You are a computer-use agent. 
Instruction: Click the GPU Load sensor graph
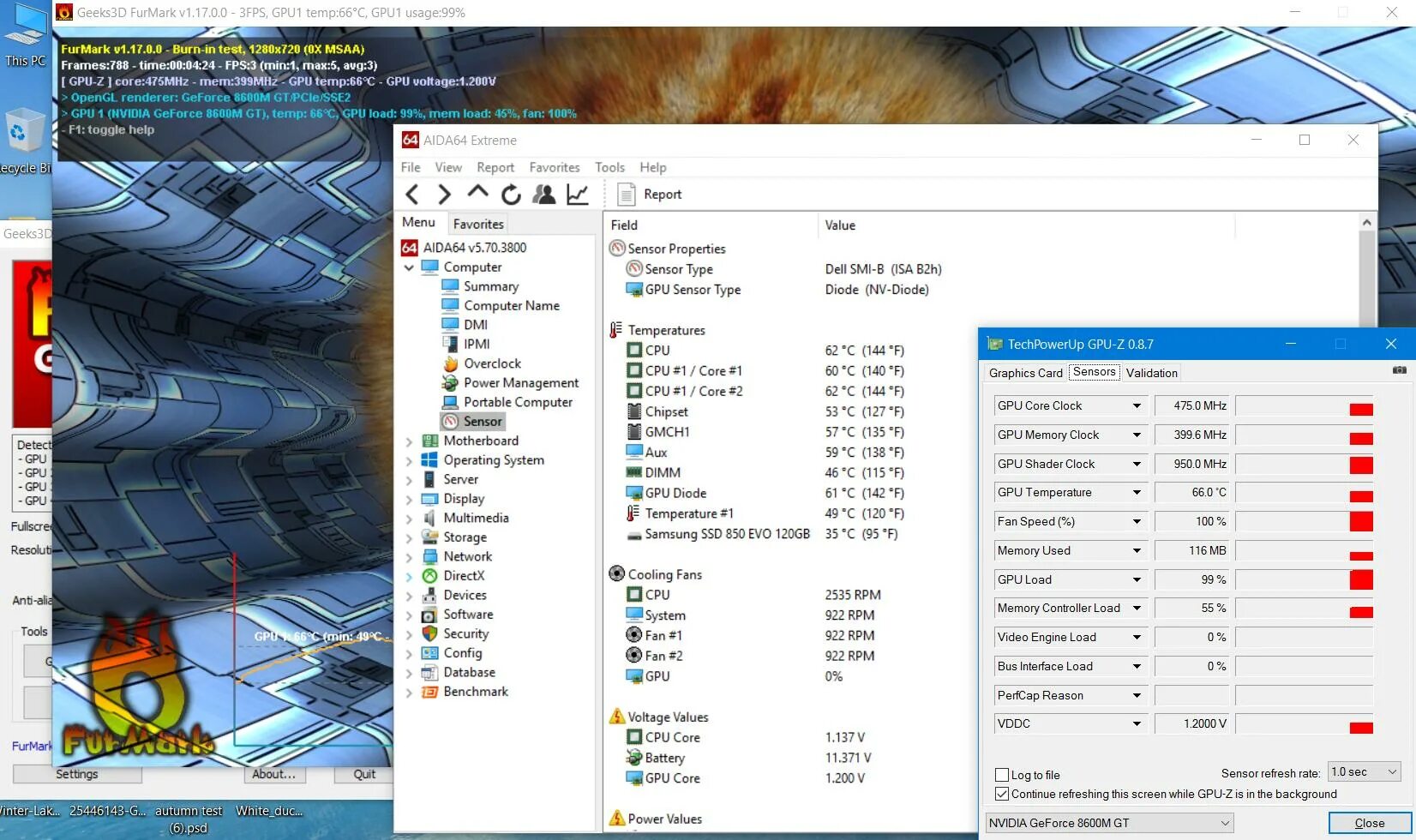pos(1304,580)
